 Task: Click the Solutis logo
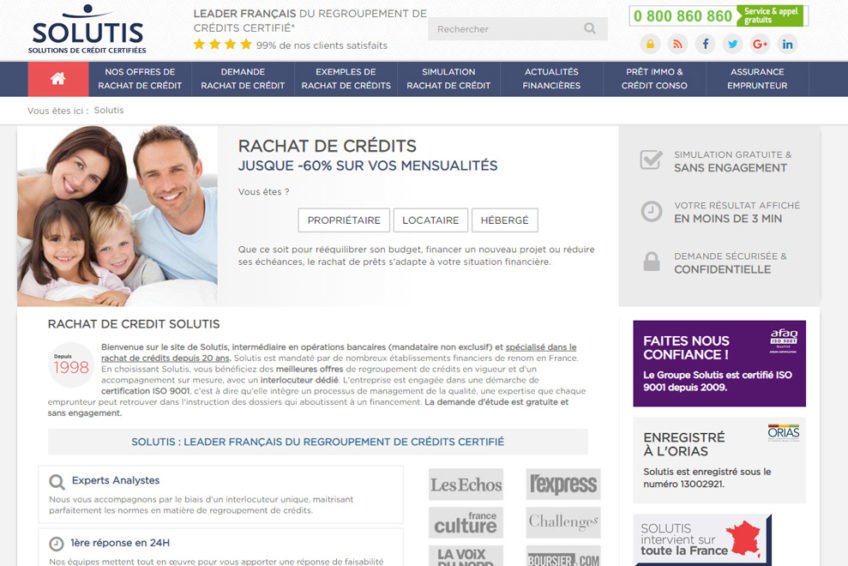[87, 30]
